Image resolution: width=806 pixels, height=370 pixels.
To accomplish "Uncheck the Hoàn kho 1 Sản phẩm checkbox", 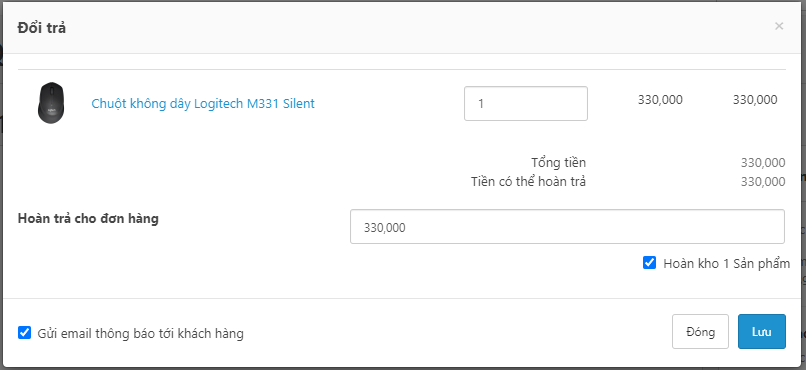I will [649, 263].
